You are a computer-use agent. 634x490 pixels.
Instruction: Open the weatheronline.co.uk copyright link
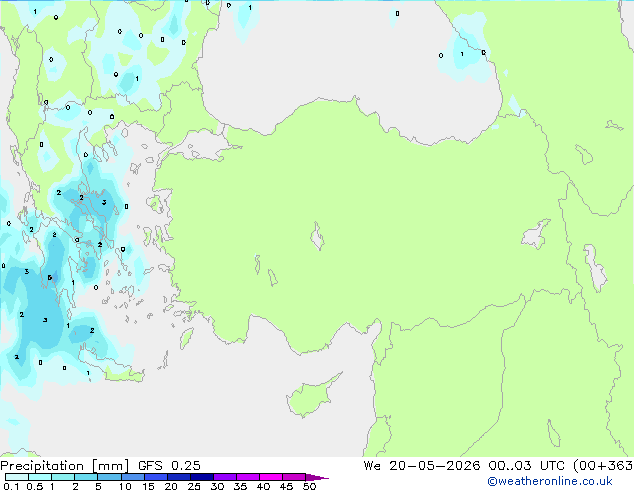pyautogui.click(x=550, y=481)
